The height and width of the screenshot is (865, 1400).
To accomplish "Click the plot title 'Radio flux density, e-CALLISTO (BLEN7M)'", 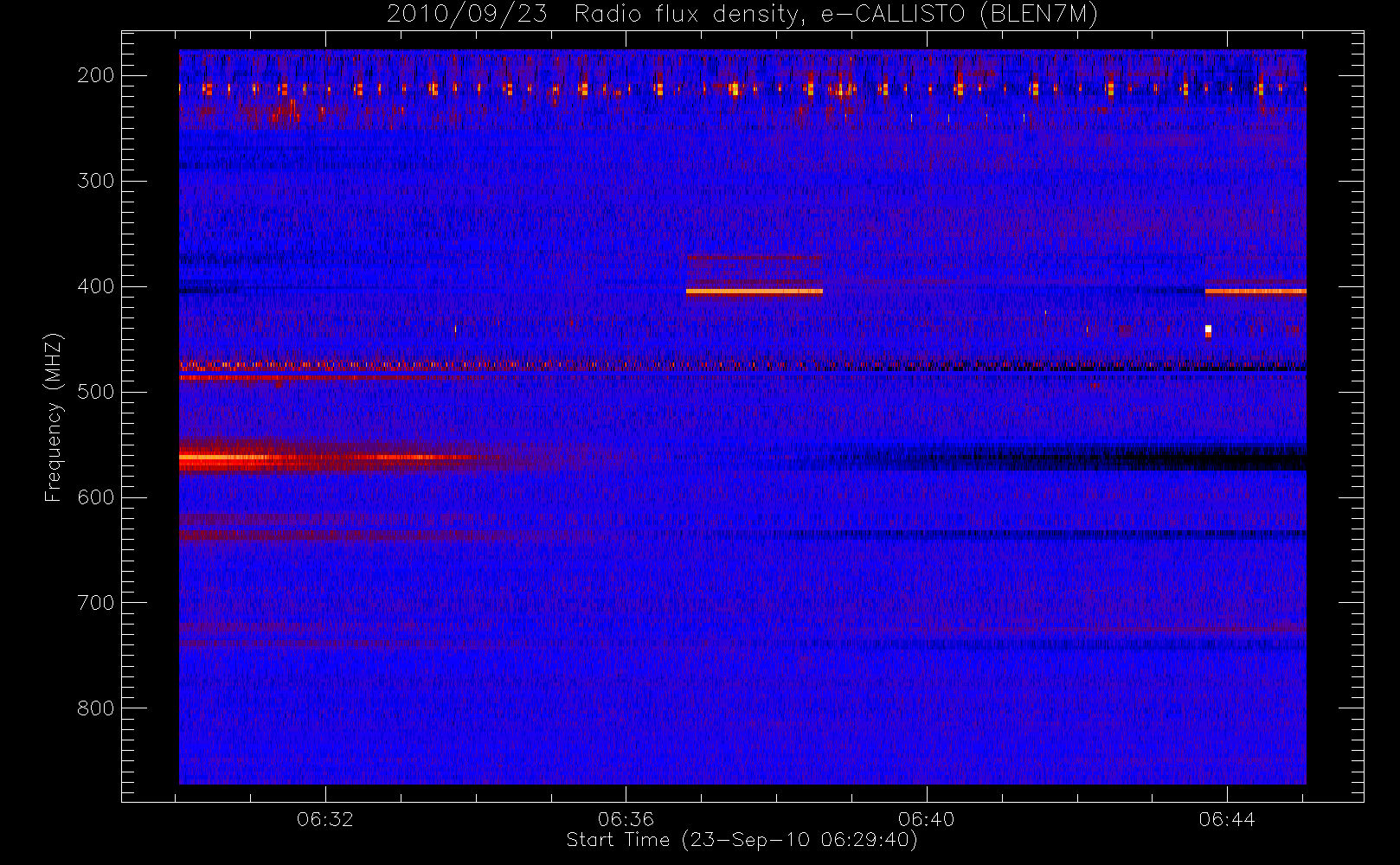I will [836, 15].
